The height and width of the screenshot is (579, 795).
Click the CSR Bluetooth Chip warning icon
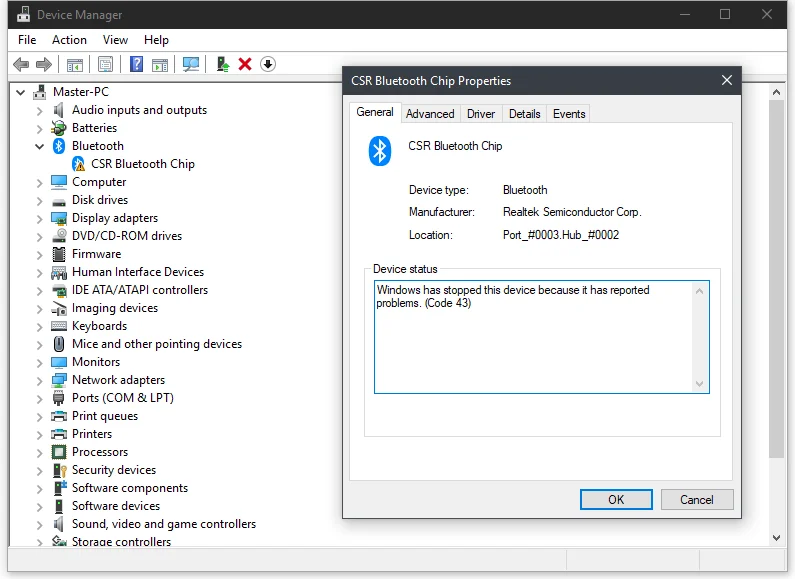(79, 164)
